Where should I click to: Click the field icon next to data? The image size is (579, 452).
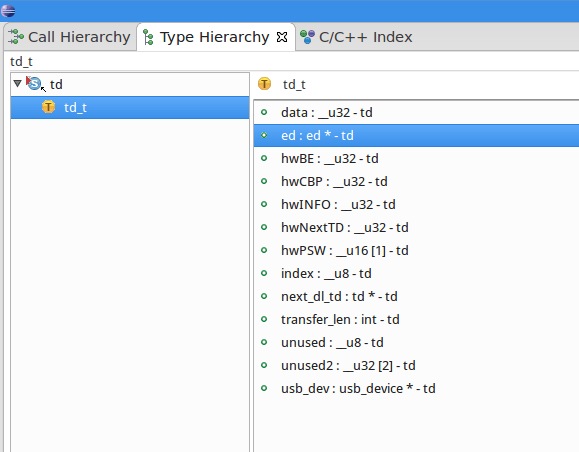coord(264,112)
